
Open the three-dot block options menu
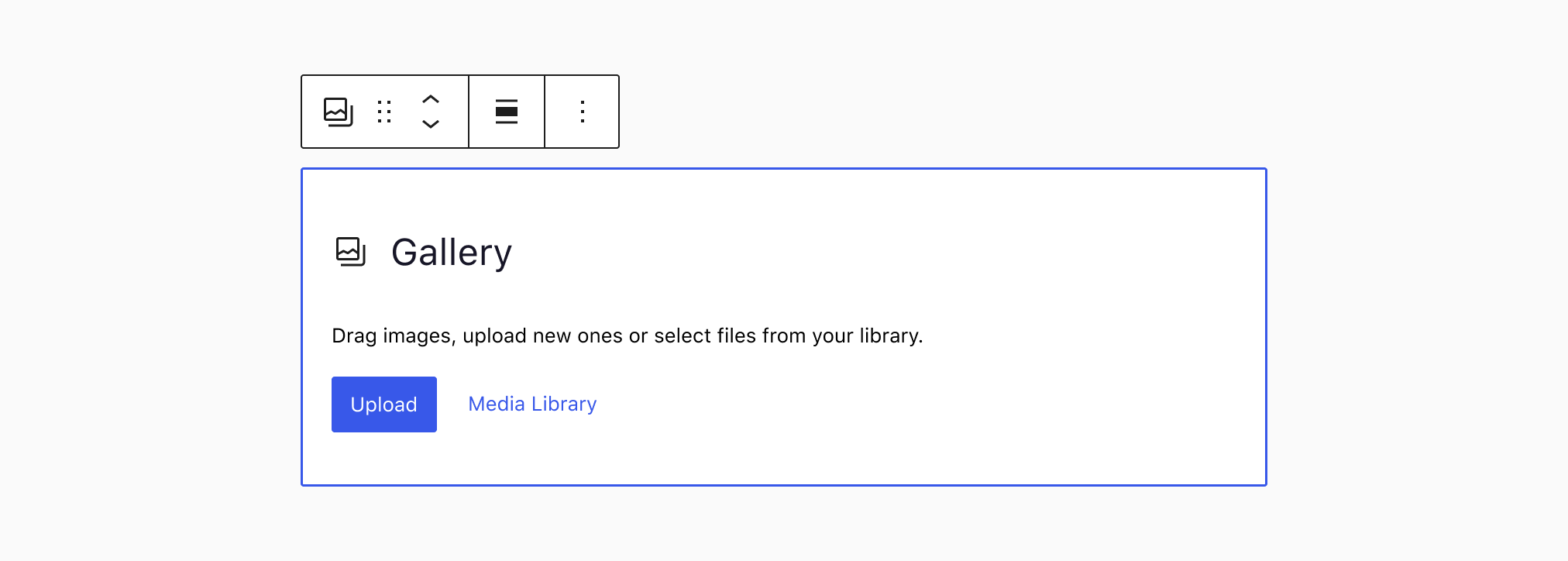[583, 112]
